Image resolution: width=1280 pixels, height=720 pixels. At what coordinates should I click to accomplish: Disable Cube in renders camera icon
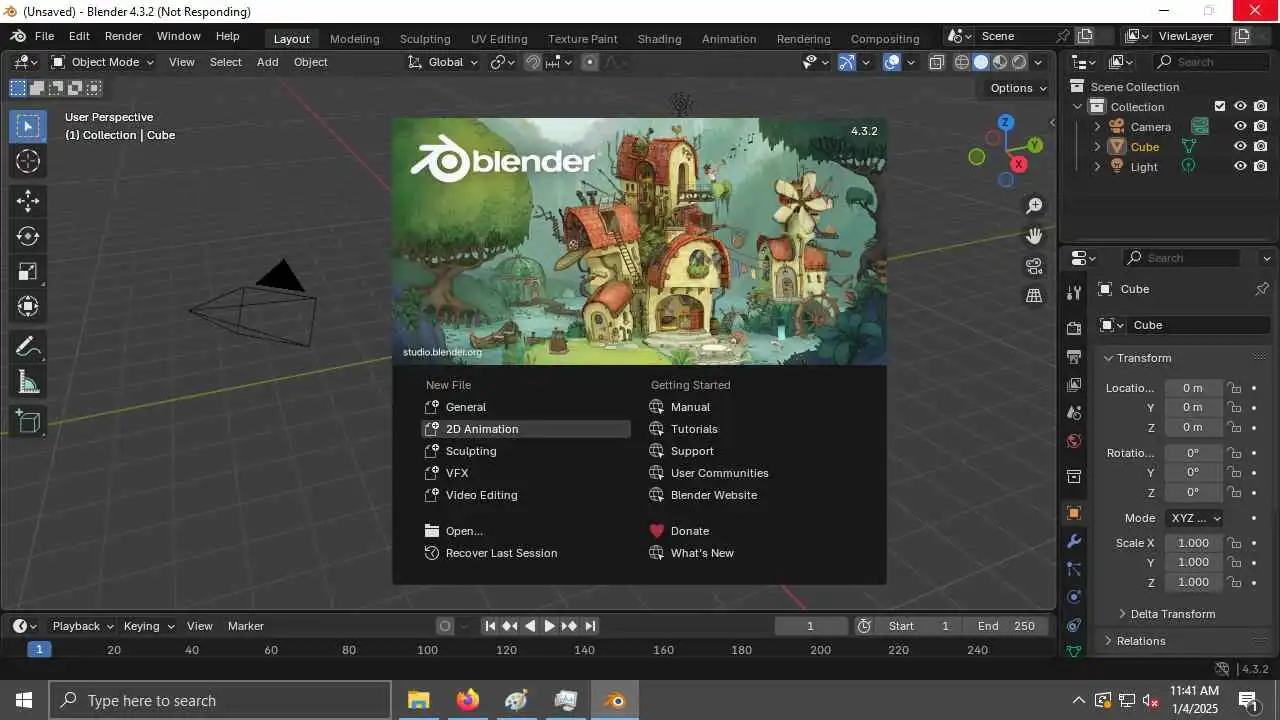(1261, 146)
